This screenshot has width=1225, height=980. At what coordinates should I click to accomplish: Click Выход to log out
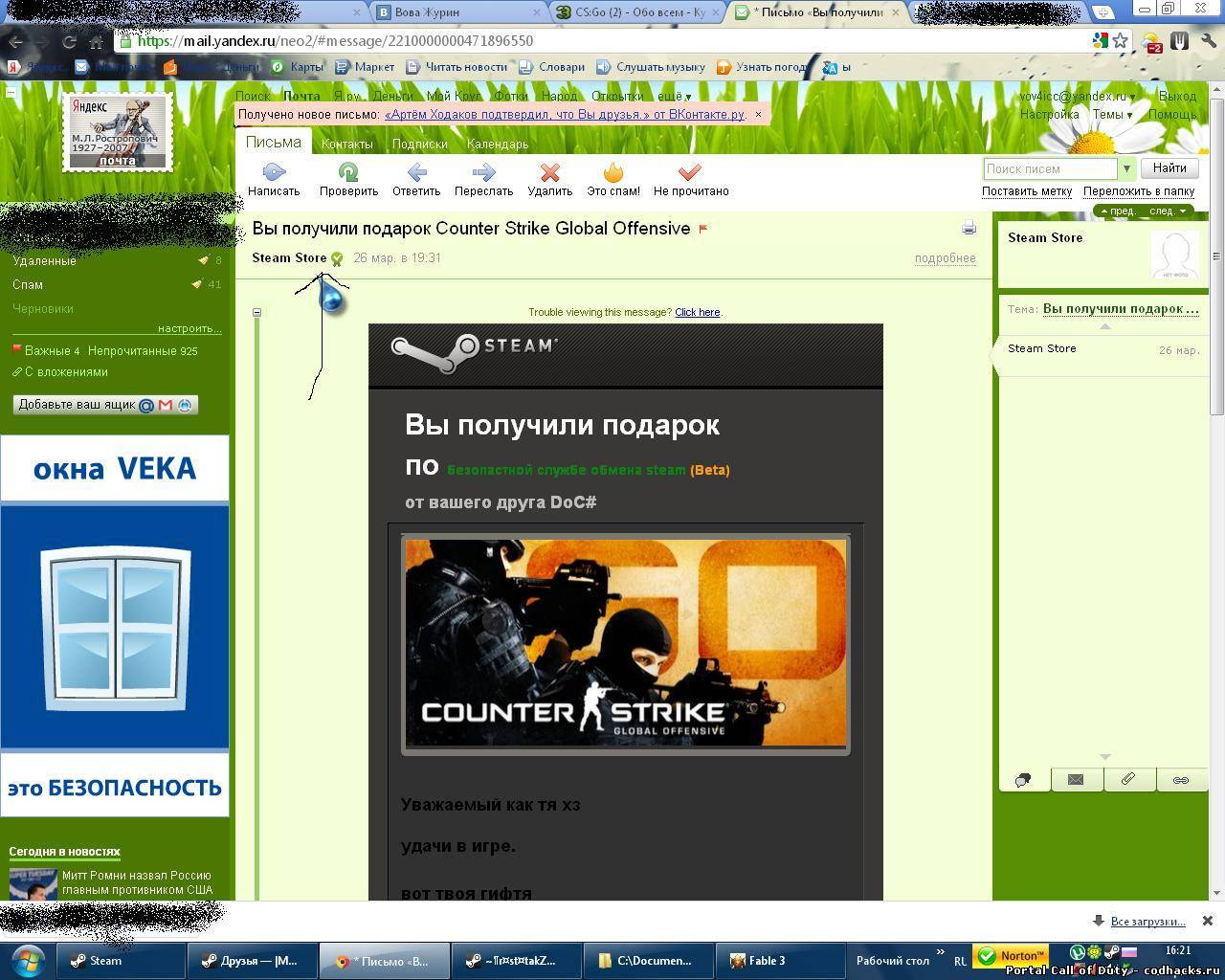pos(1177,96)
